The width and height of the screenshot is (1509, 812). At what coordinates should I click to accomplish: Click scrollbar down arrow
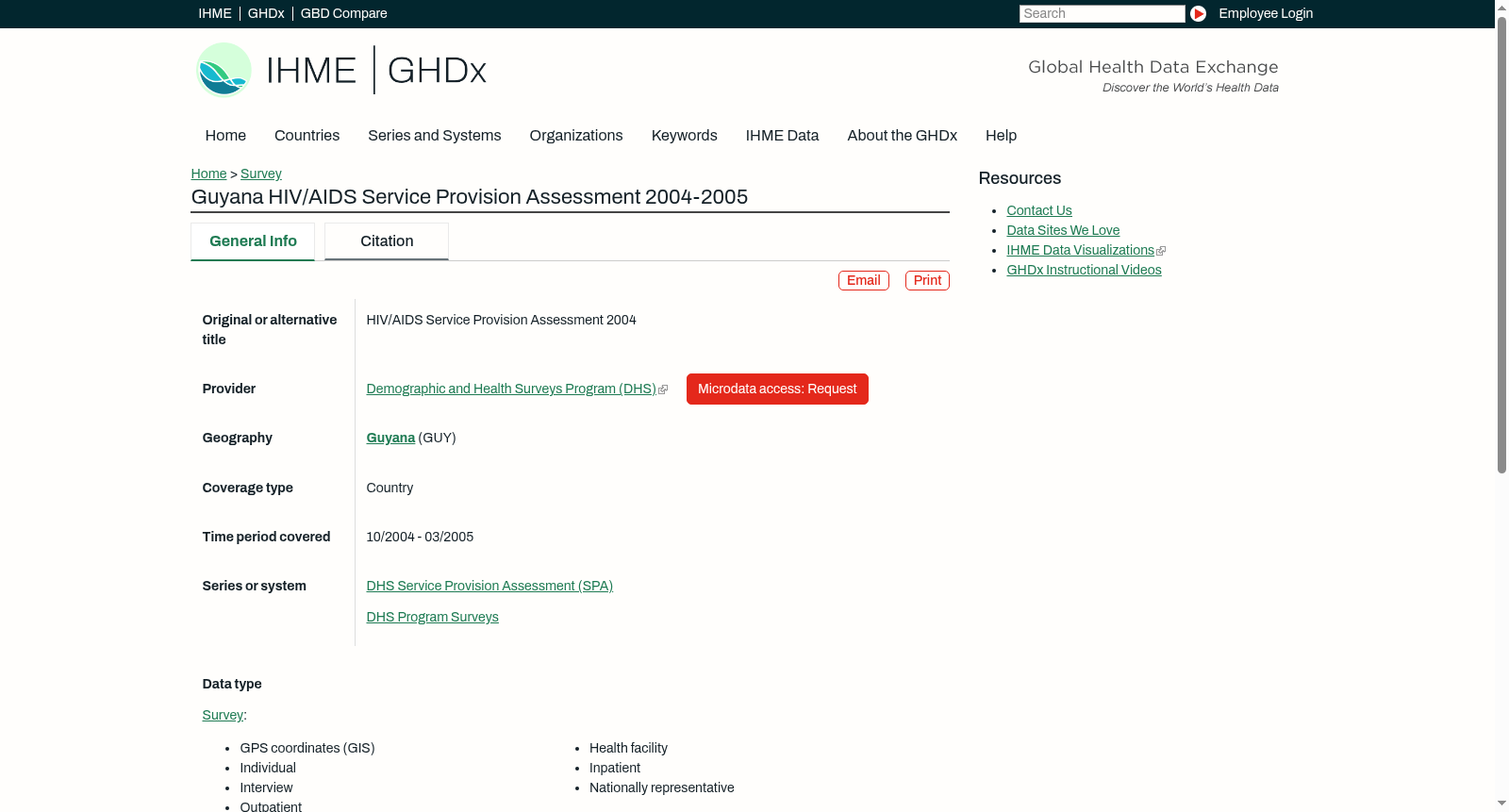coord(1501,804)
